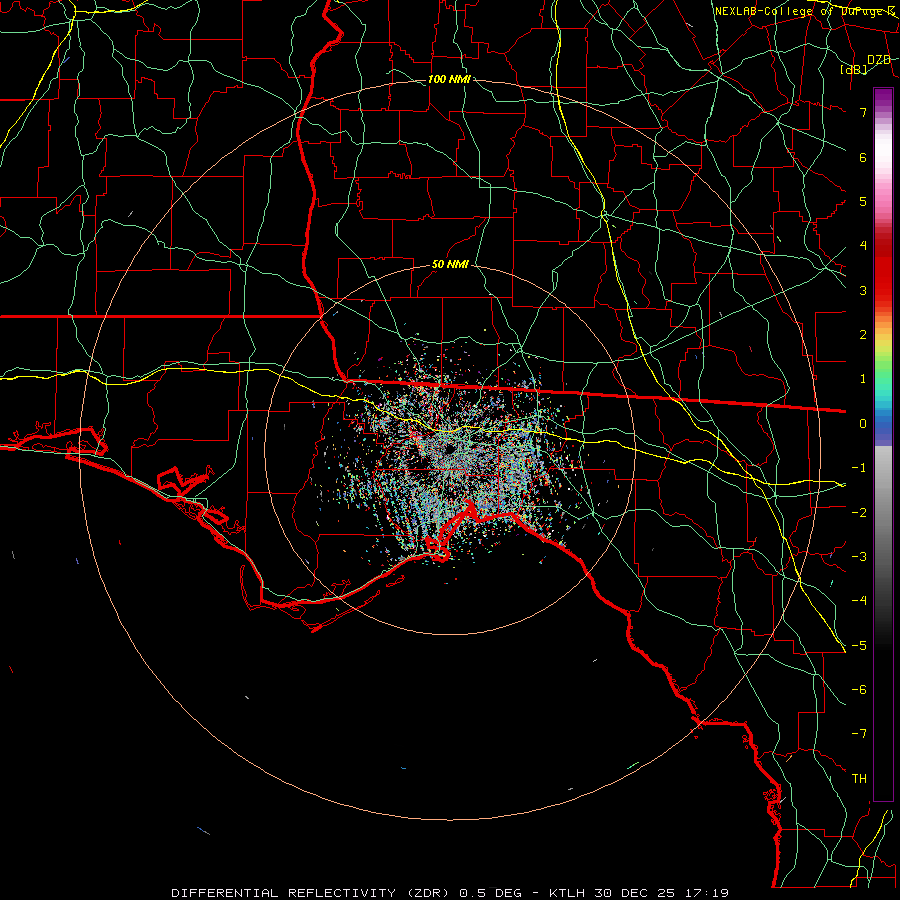Viewport: 900px width, 900px height.
Task: Click the radar site hole at the echo center
Action: [450, 449]
